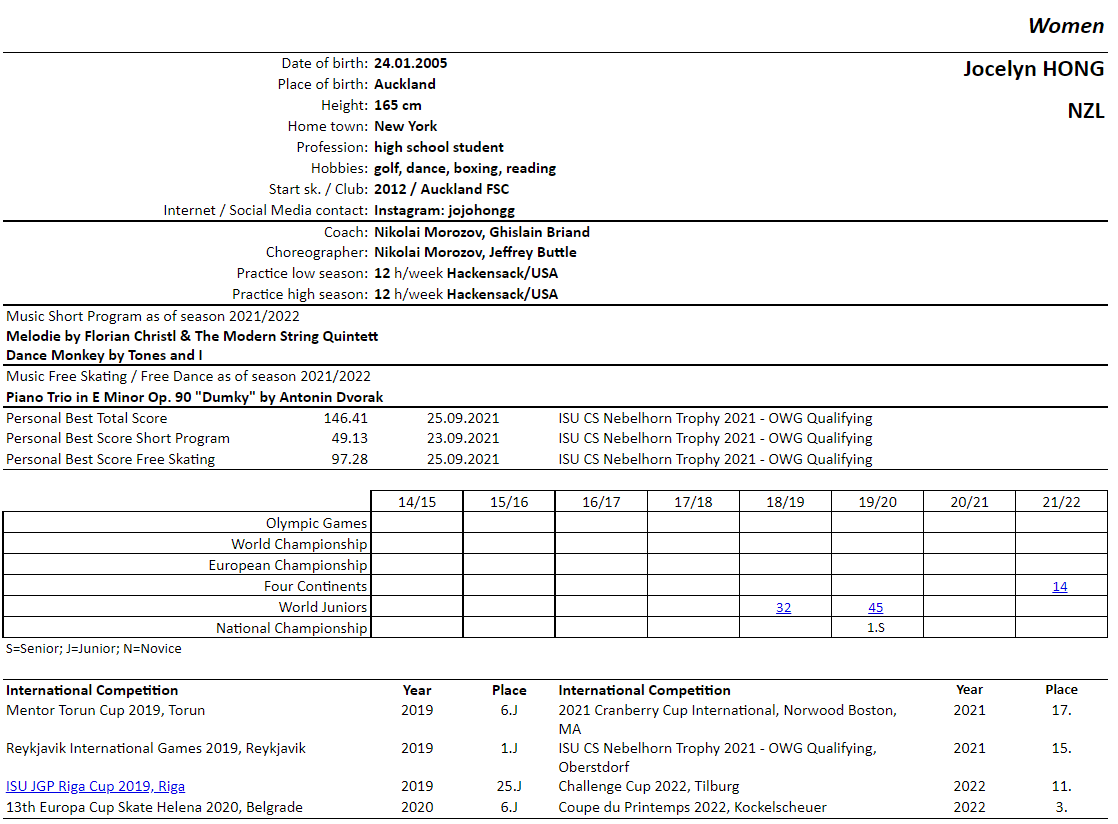Click place 17. for Cranberry Cup
This screenshot has width=1118, height=824.
pyautogui.click(x=1061, y=711)
